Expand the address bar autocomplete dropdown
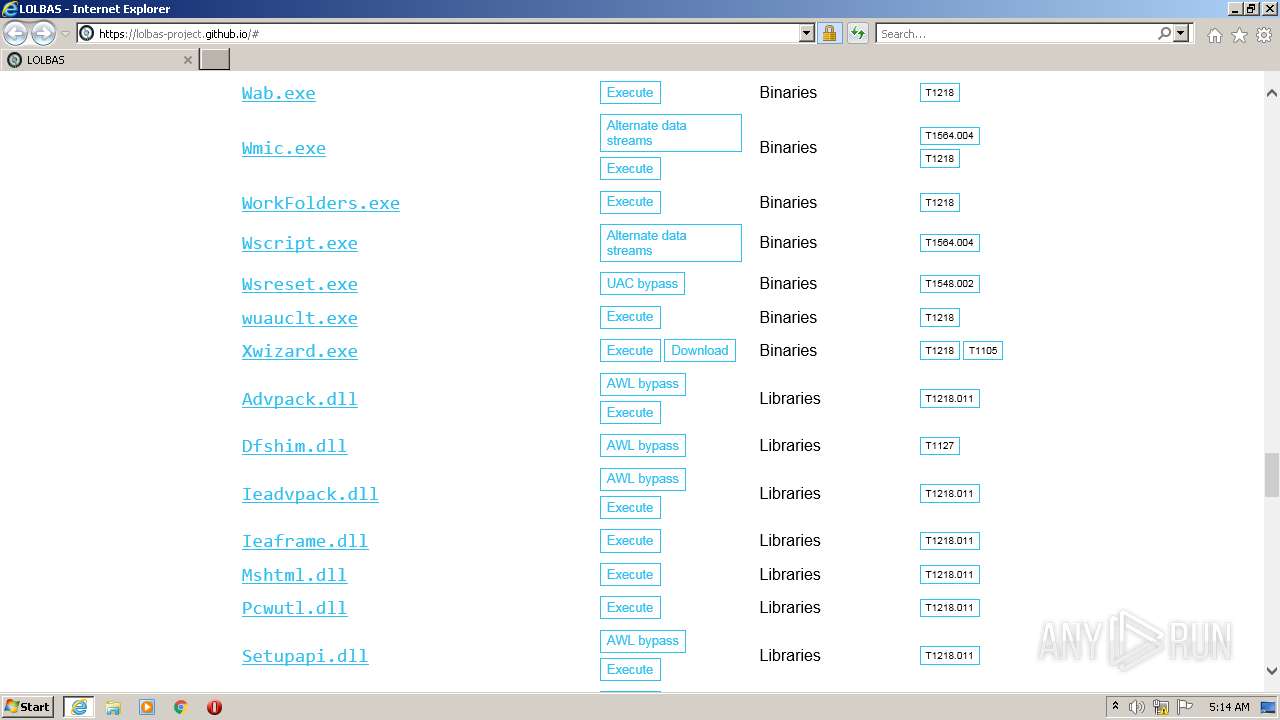Viewport: 1280px width, 720px height. (x=807, y=33)
